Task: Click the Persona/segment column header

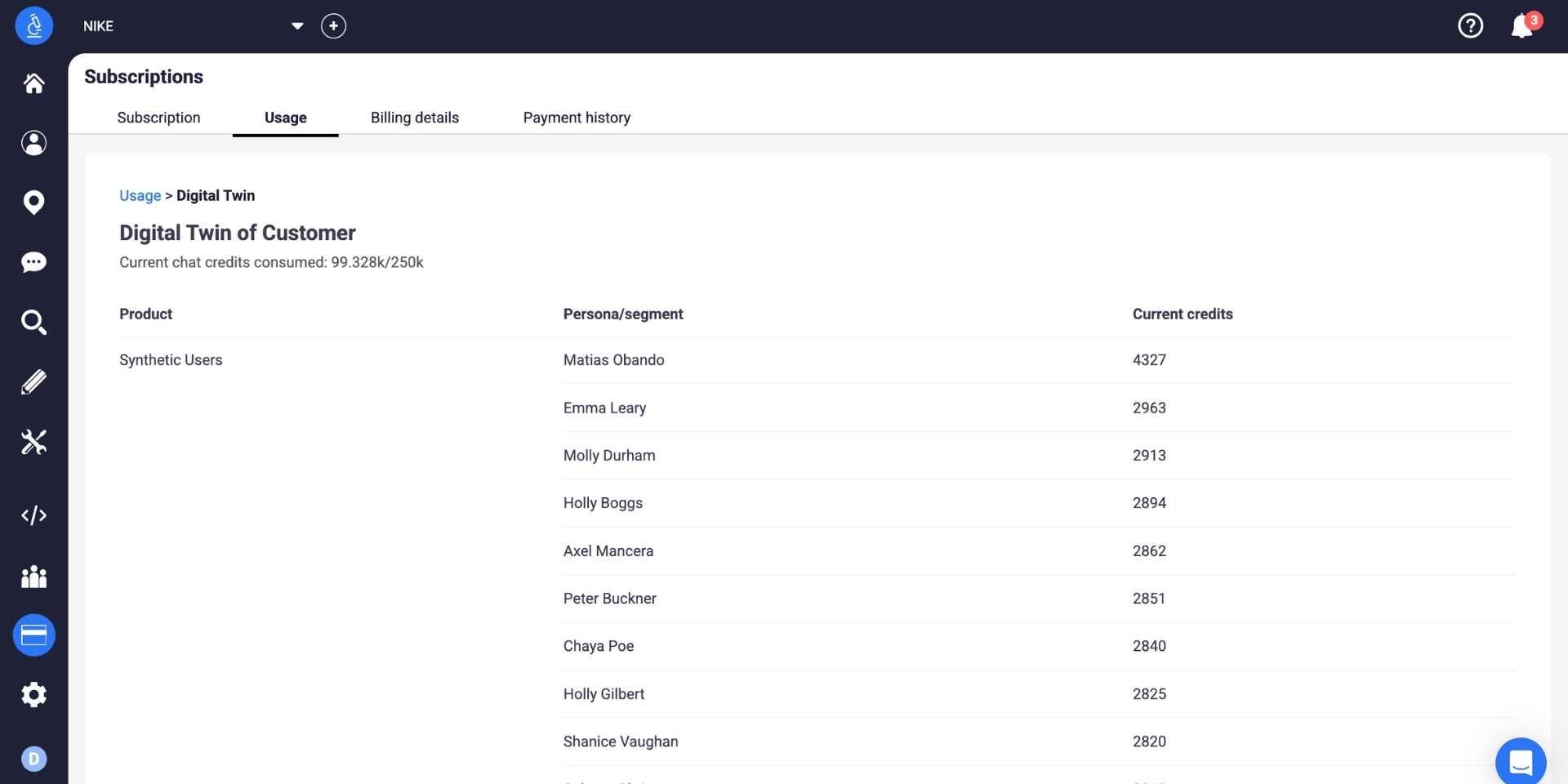Action: coord(623,314)
